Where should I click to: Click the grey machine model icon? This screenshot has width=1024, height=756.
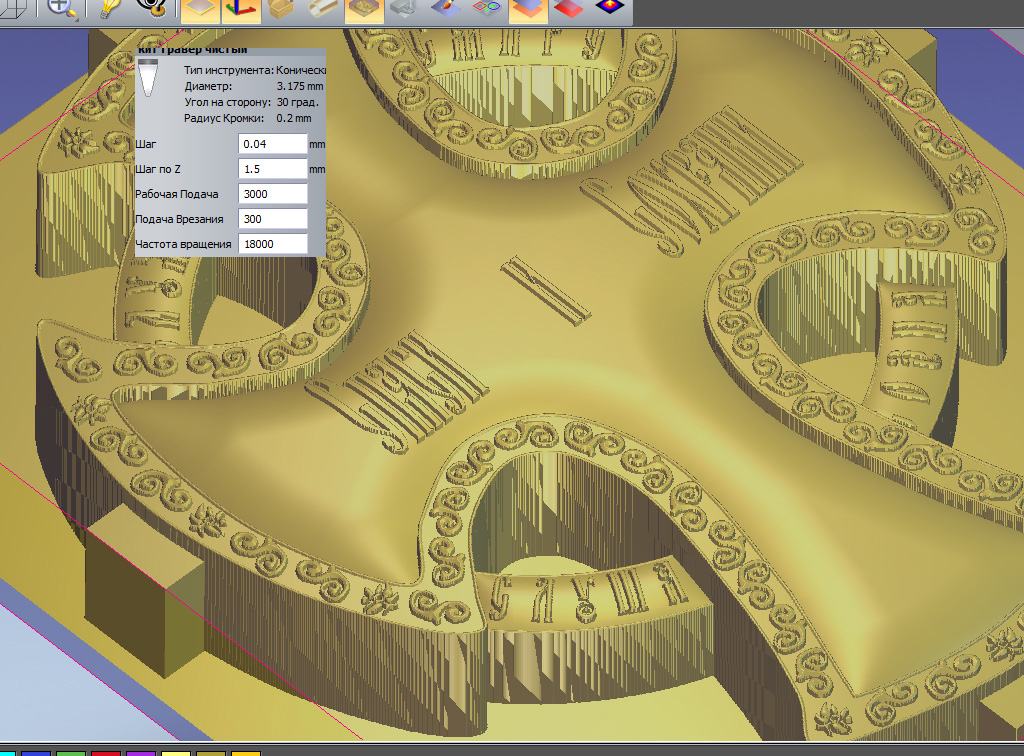click(405, 8)
